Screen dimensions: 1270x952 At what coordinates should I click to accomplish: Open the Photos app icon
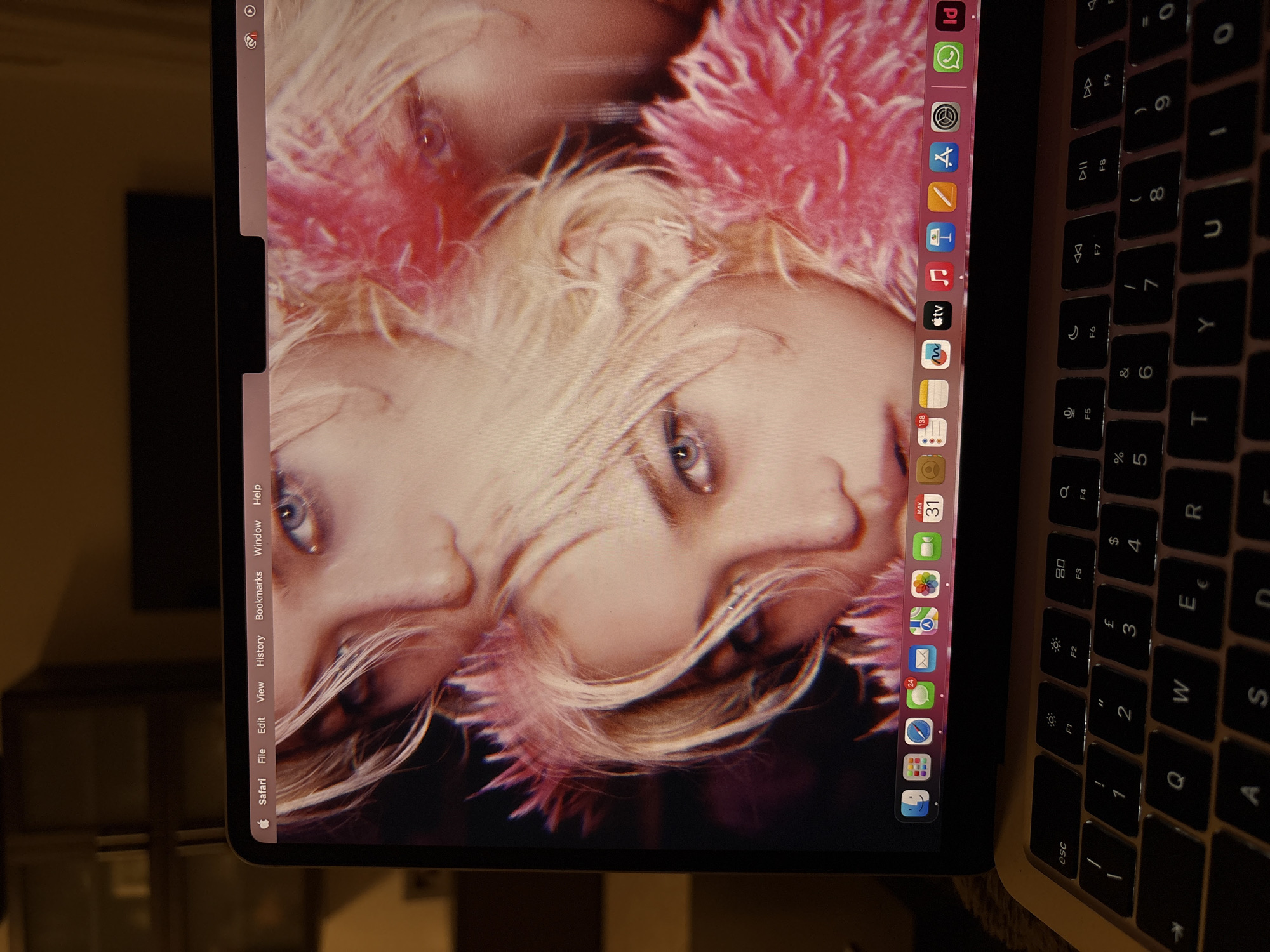(x=925, y=584)
